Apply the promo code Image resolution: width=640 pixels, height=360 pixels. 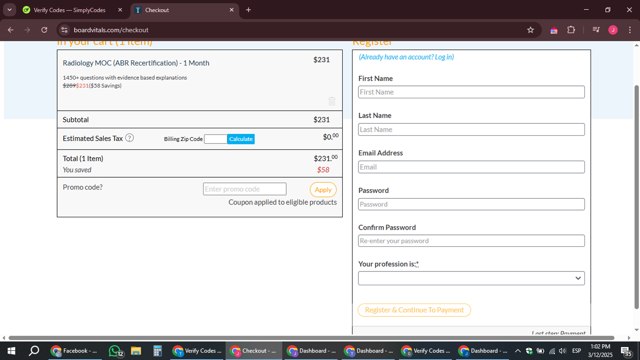coord(323,189)
